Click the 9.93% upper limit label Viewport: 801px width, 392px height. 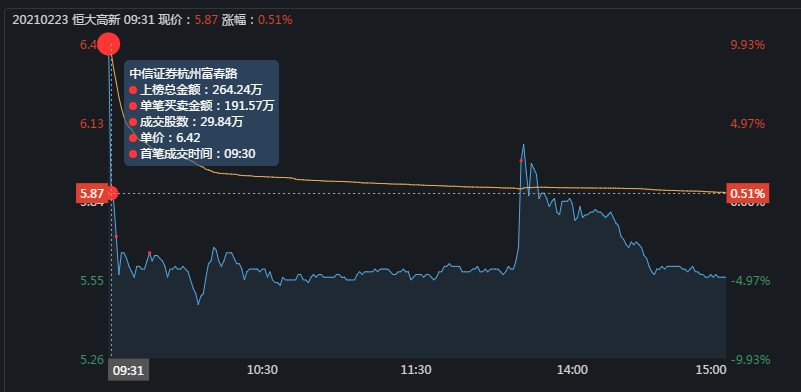click(x=748, y=45)
